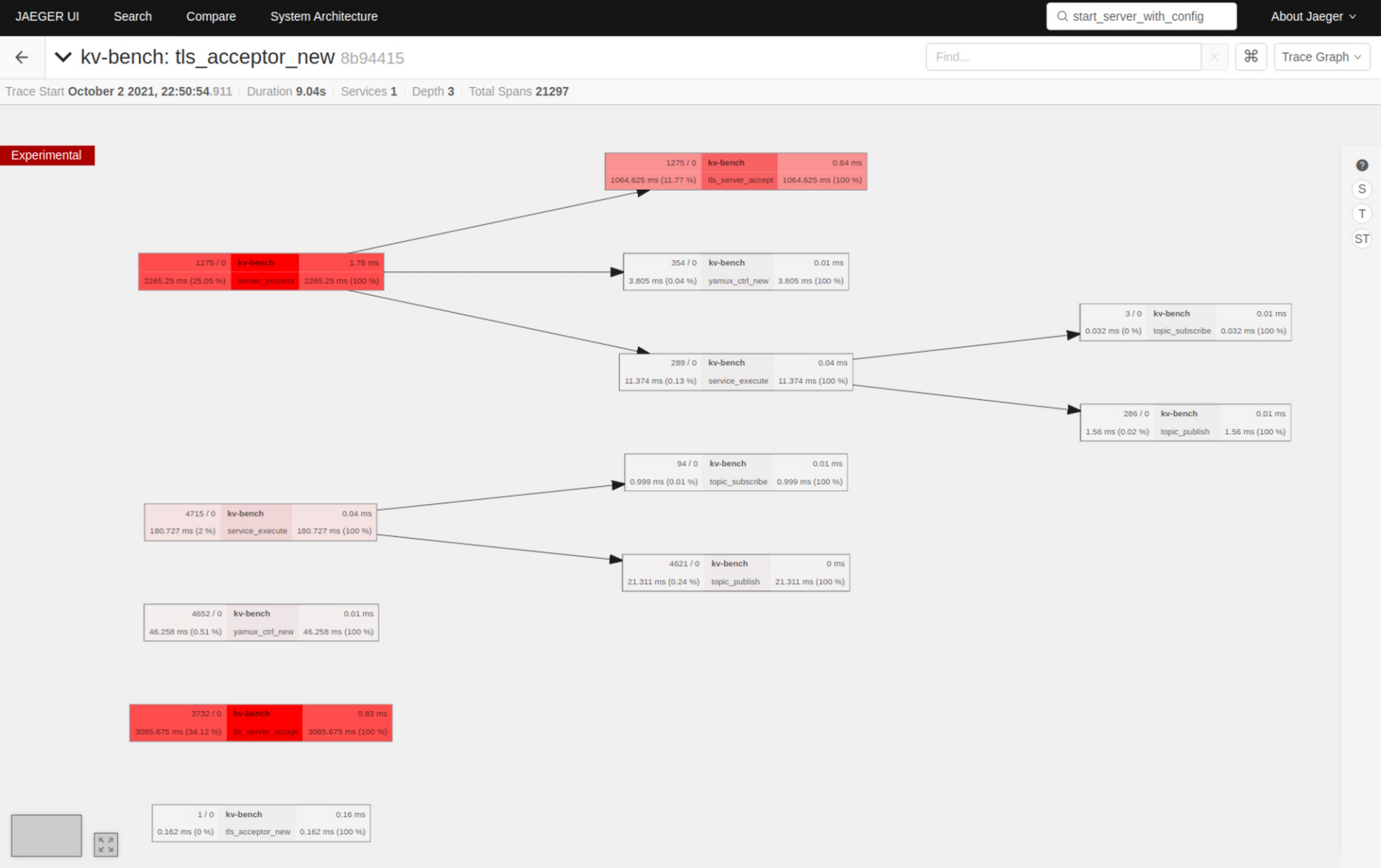
Task: Open keyboard shortcuts command icon
Action: pos(1250,57)
